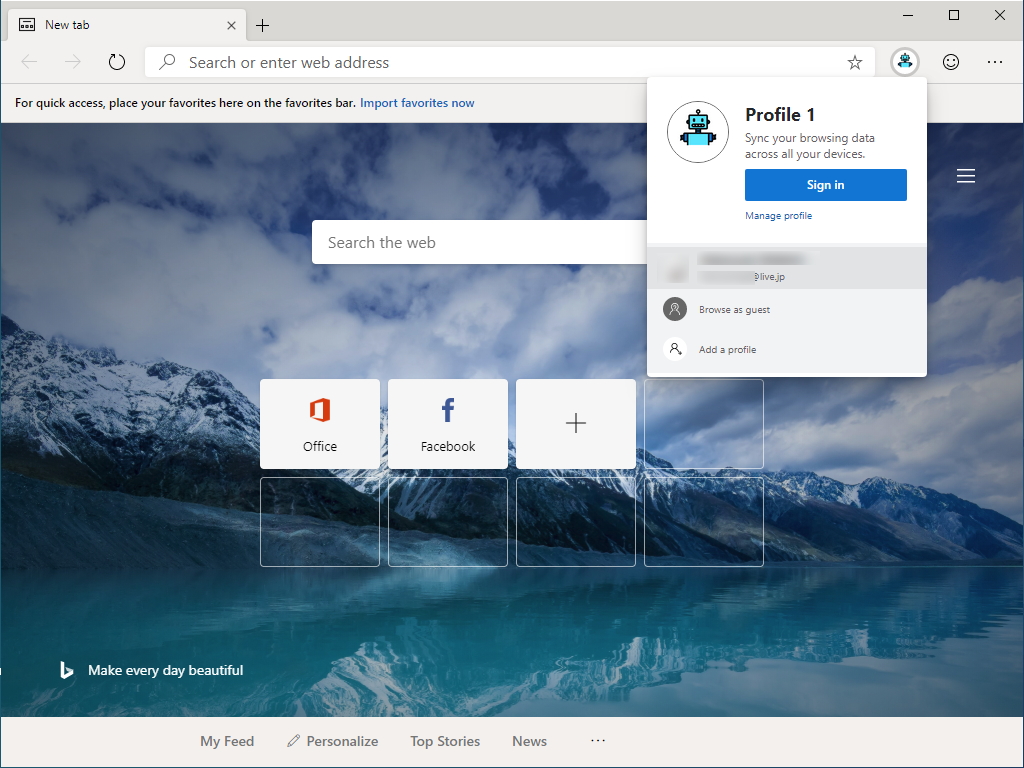
Task: Open Manage profile settings
Action: [778, 215]
